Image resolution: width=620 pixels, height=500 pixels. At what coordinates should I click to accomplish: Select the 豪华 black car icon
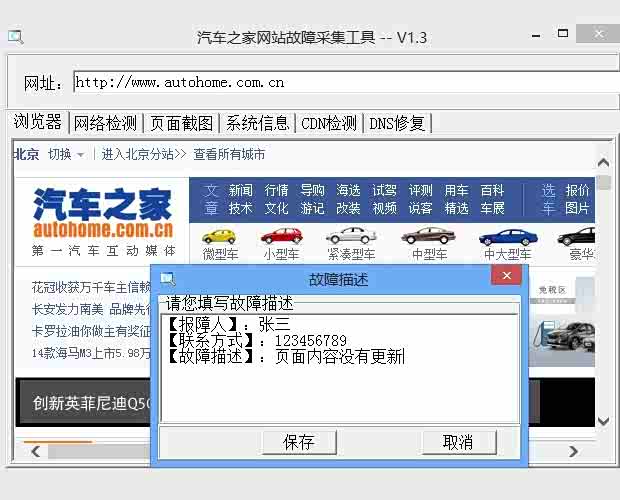(x=576, y=236)
